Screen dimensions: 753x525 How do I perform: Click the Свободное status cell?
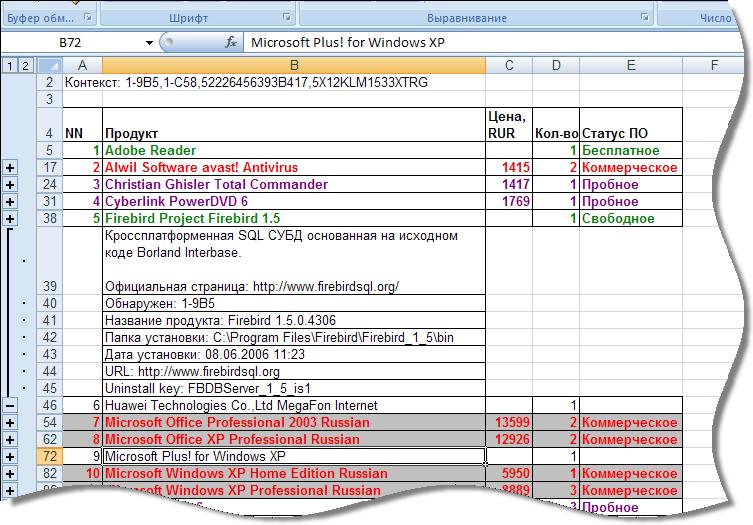click(631, 219)
